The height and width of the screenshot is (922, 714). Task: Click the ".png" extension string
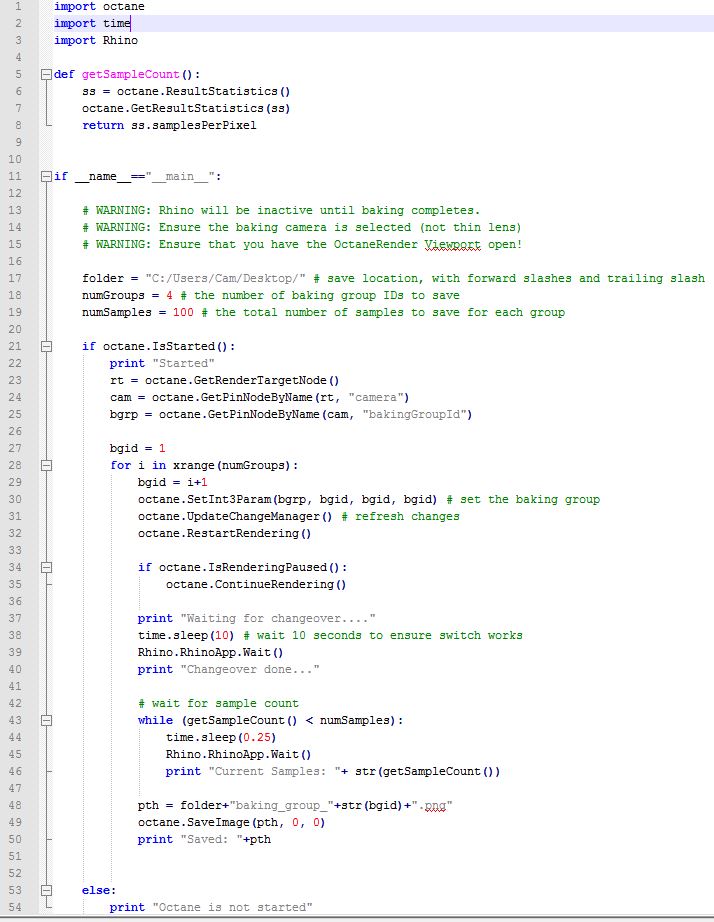coord(432,806)
